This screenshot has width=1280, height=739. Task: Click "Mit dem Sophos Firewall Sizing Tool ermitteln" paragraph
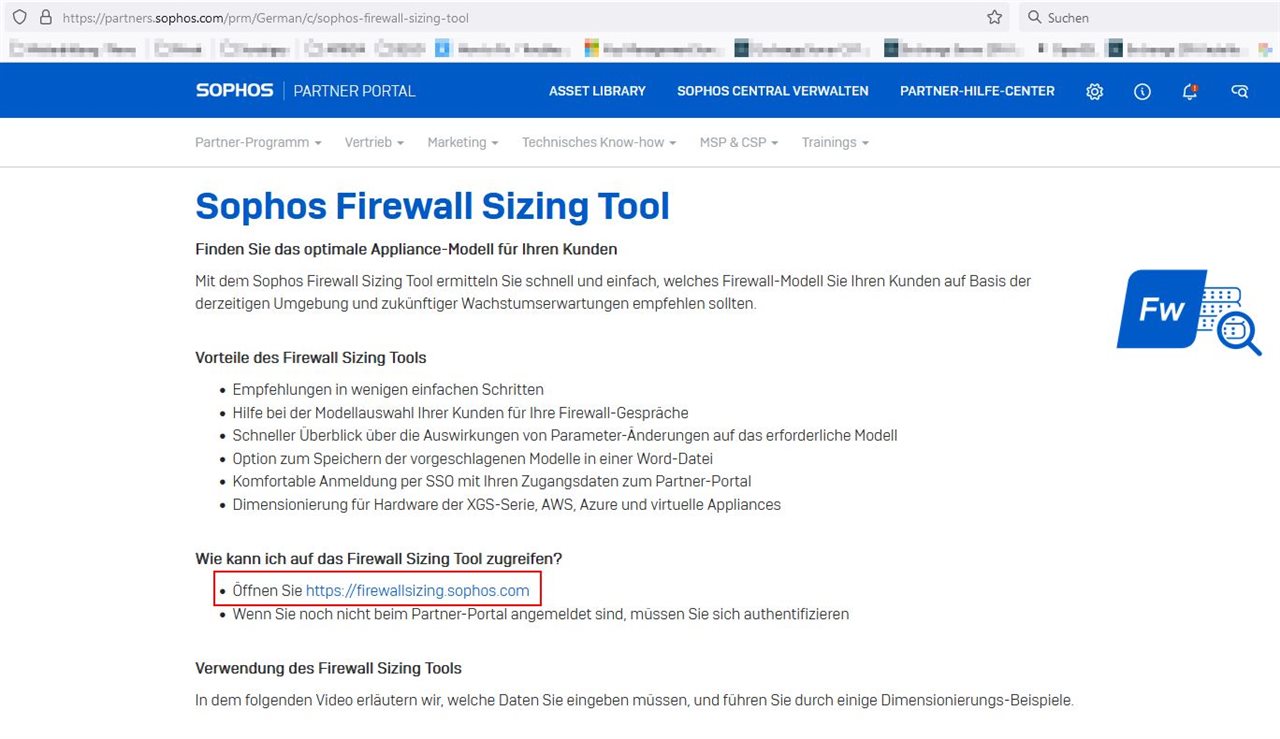pos(613,292)
